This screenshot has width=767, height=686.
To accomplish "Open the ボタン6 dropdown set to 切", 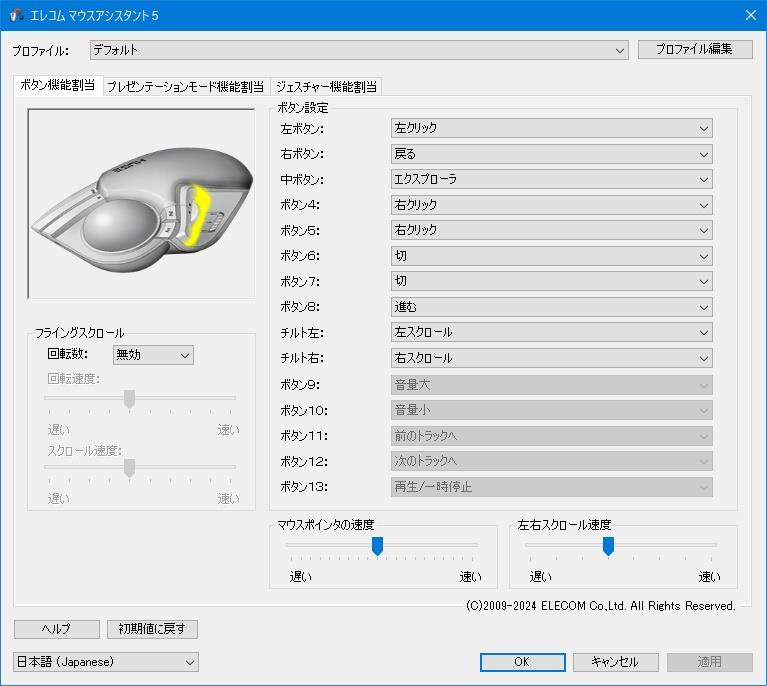I will click(551, 256).
